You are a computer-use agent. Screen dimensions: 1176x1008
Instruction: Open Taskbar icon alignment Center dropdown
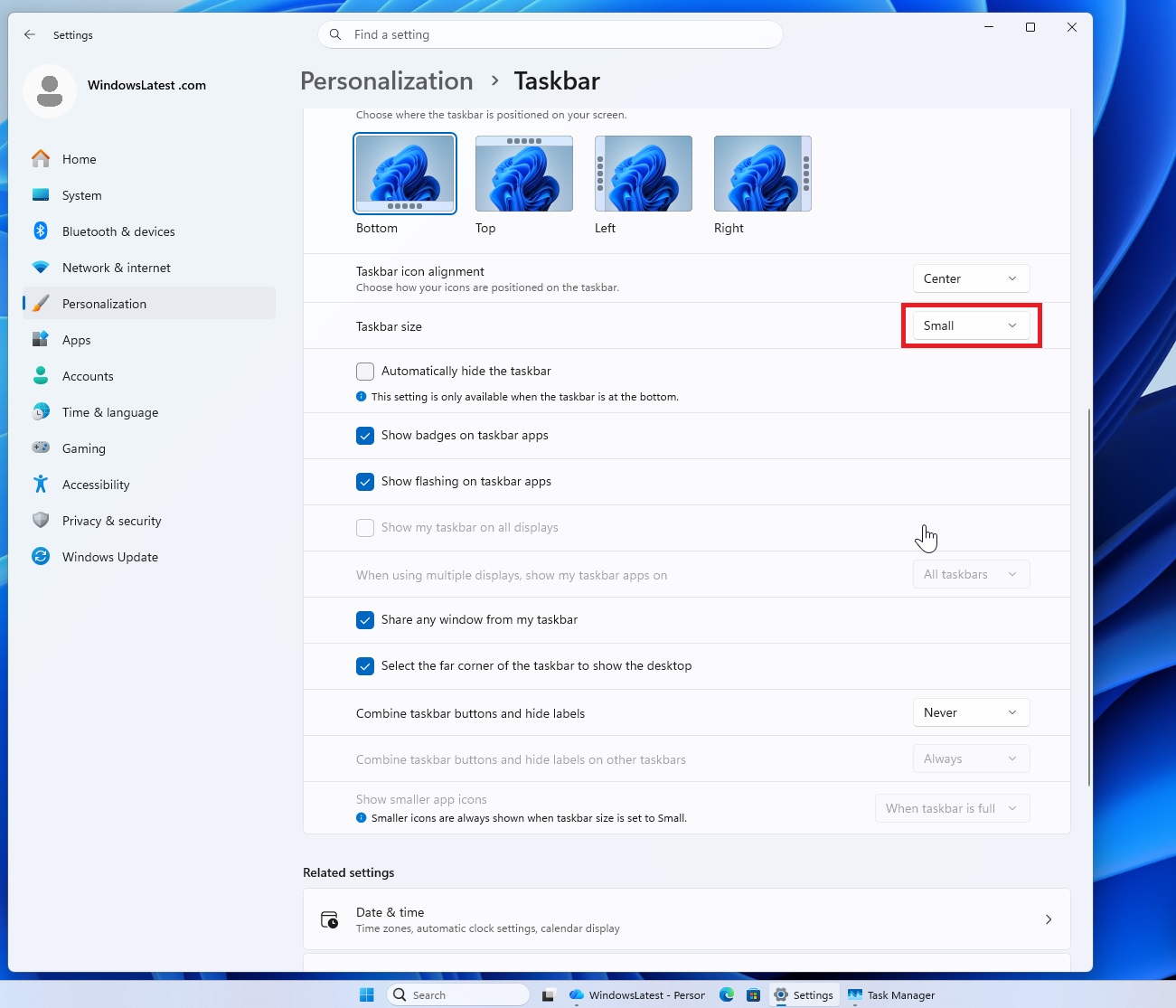click(971, 278)
